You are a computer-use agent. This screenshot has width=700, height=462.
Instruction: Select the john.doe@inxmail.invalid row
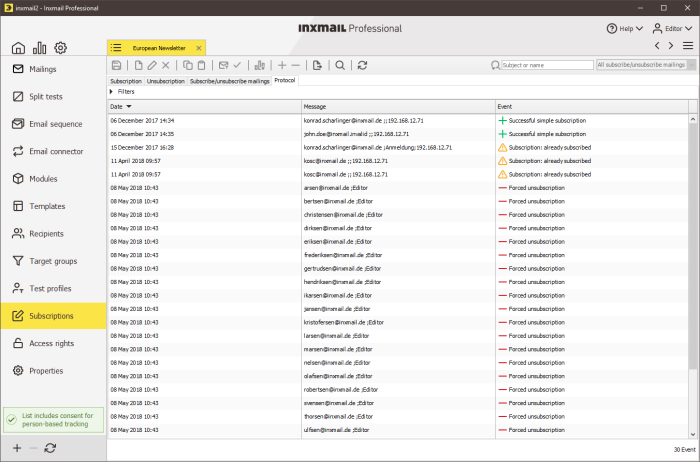coord(397,134)
